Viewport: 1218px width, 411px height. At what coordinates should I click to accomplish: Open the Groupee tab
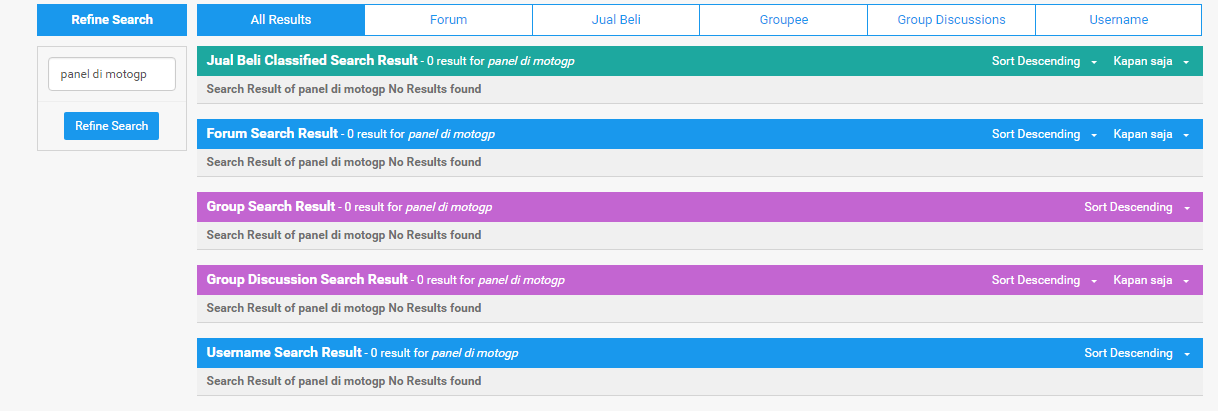783,20
